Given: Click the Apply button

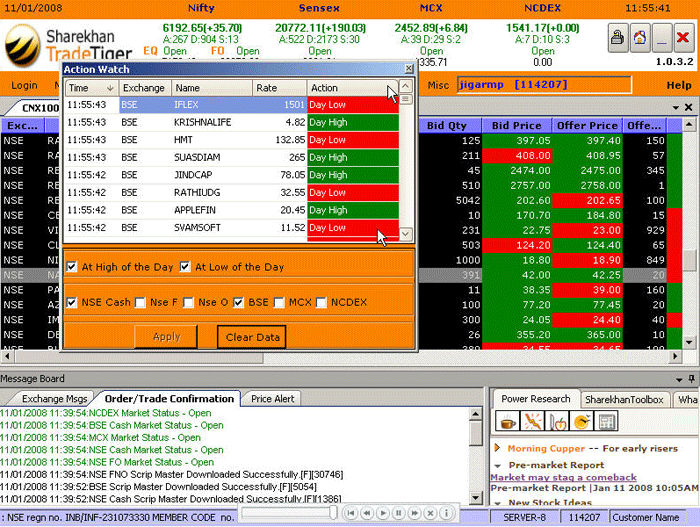Looking at the screenshot, I should coord(166,337).
